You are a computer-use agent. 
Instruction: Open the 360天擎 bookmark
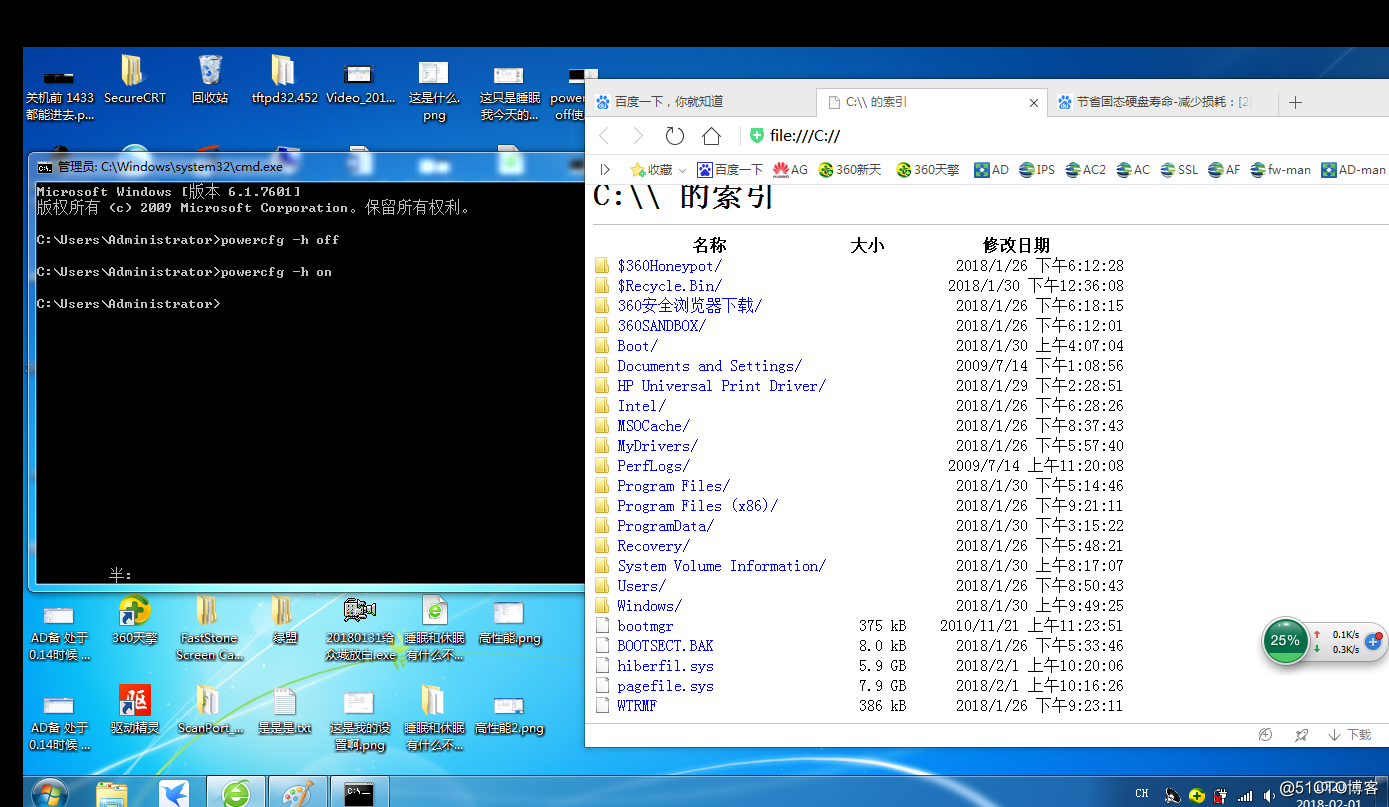click(x=928, y=169)
